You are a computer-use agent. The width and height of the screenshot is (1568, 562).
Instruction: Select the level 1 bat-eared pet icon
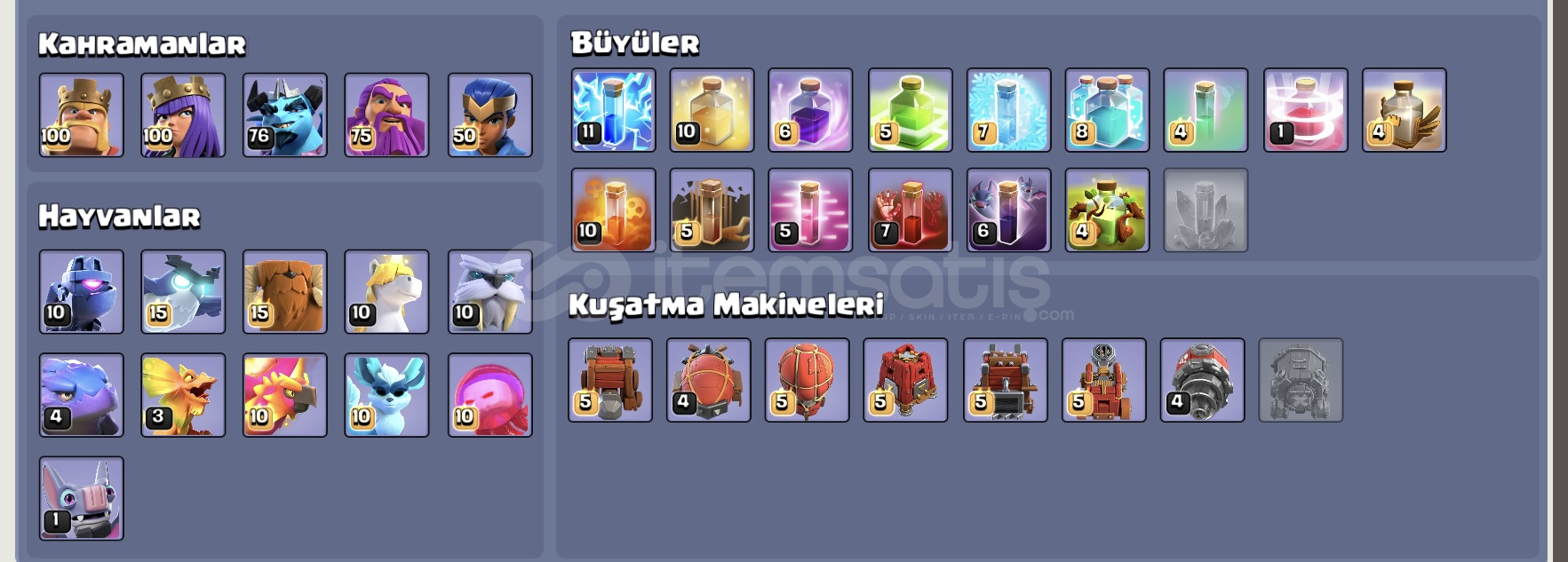coord(81,498)
